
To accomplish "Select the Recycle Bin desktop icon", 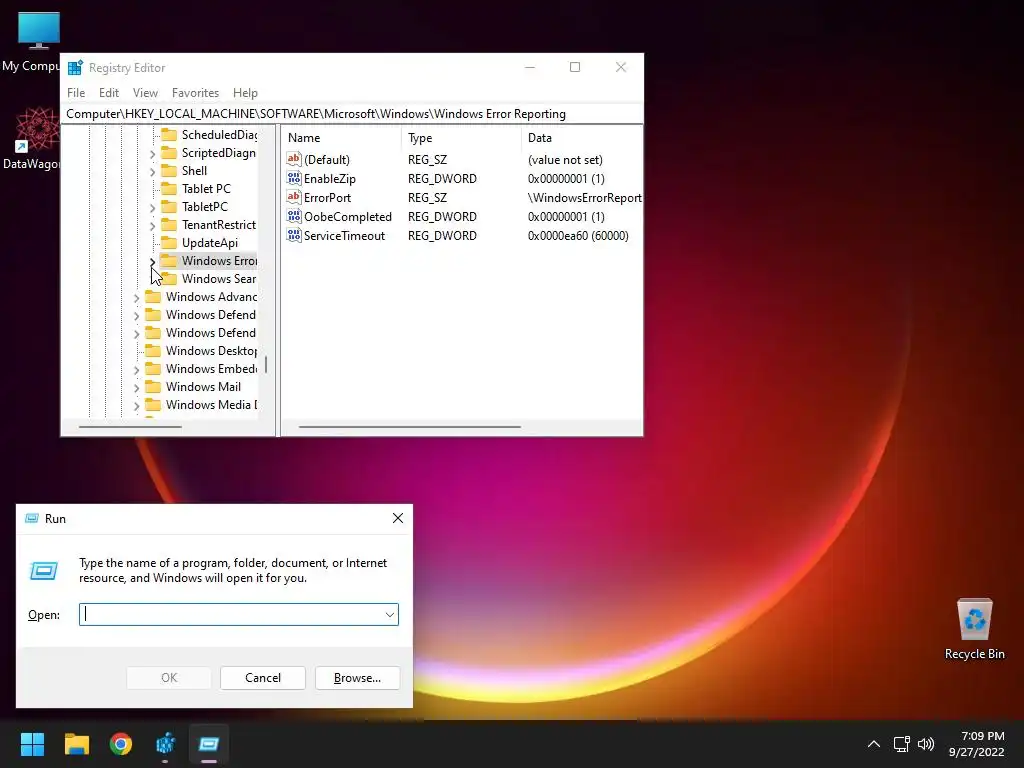I will coord(974,630).
